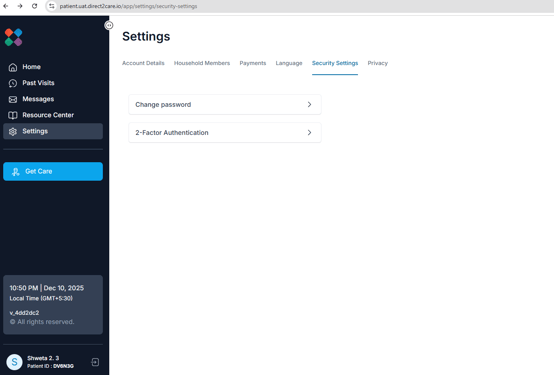Click the Settings page heading

[146, 36]
